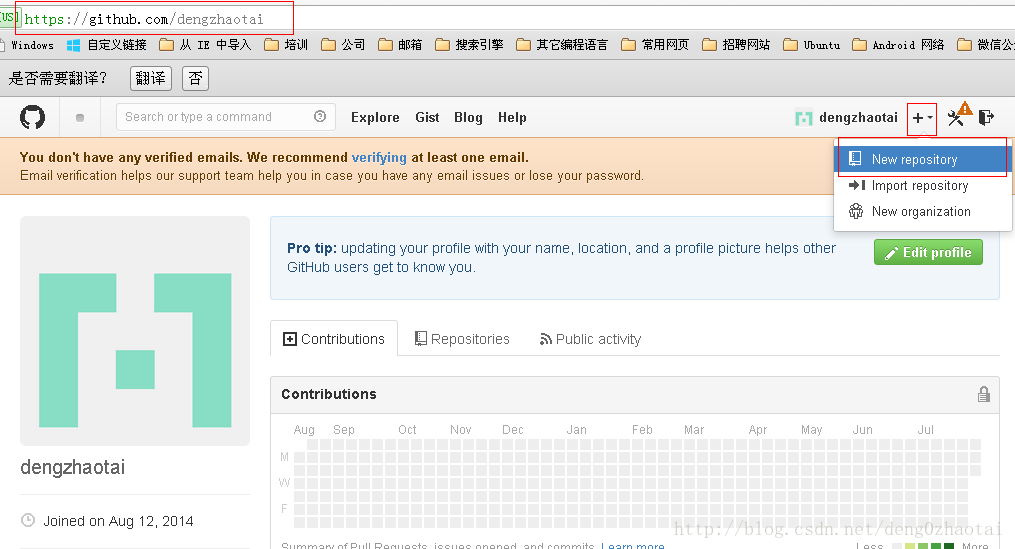Click the browser address bar URL
The width and height of the screenshot is (1015, 549).
(144, 19)
